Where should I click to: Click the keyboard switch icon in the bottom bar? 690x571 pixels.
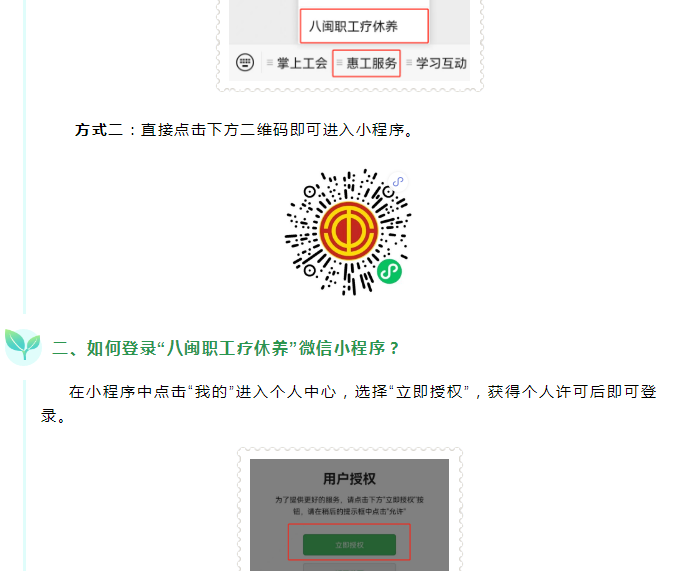point(245,62)
